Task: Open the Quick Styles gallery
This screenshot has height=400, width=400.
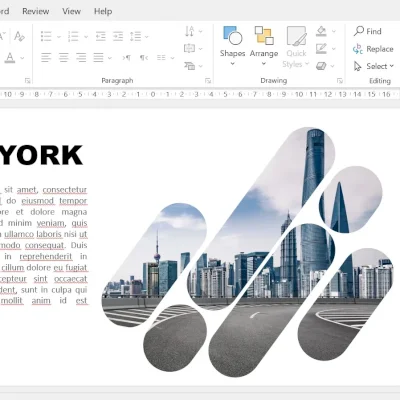Action: click(x=296, y=47)
